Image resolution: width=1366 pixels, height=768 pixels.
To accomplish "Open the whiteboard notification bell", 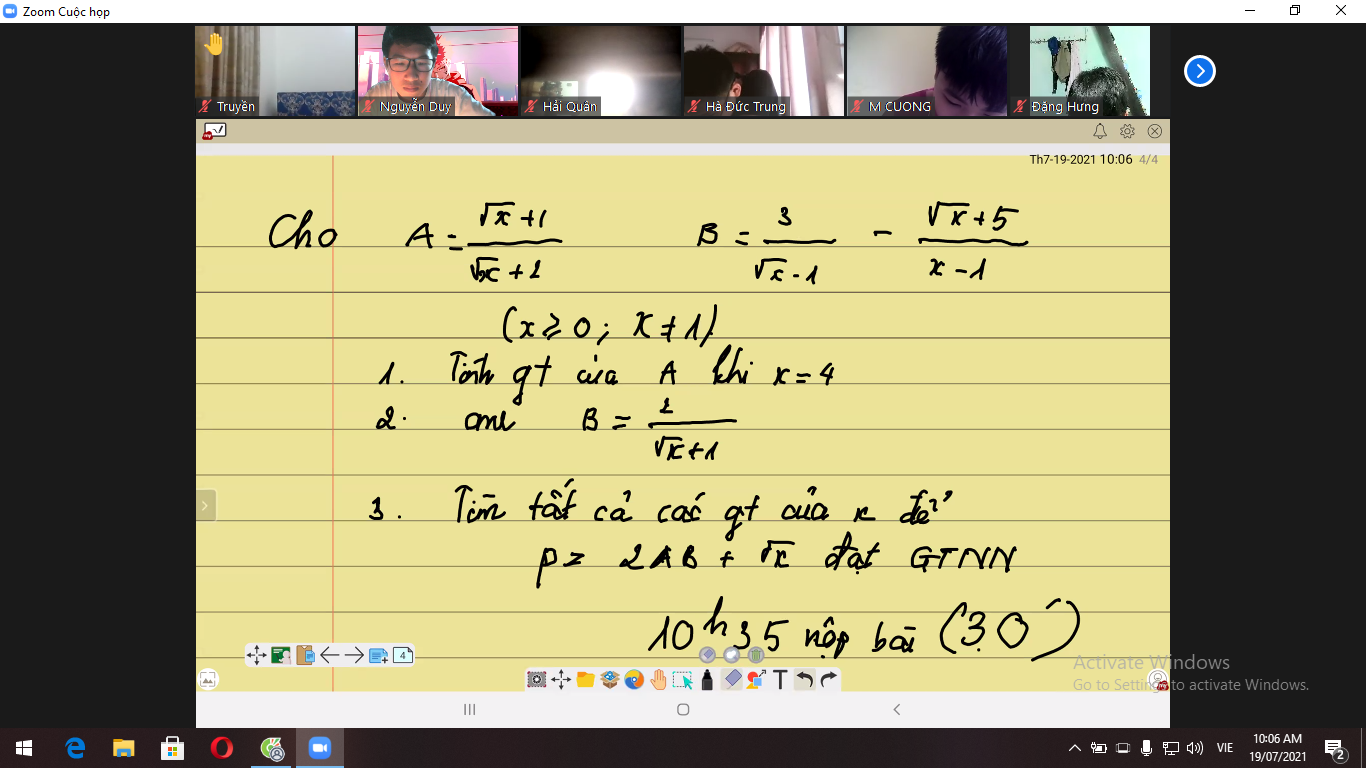I will click(x=1100, y=131).
